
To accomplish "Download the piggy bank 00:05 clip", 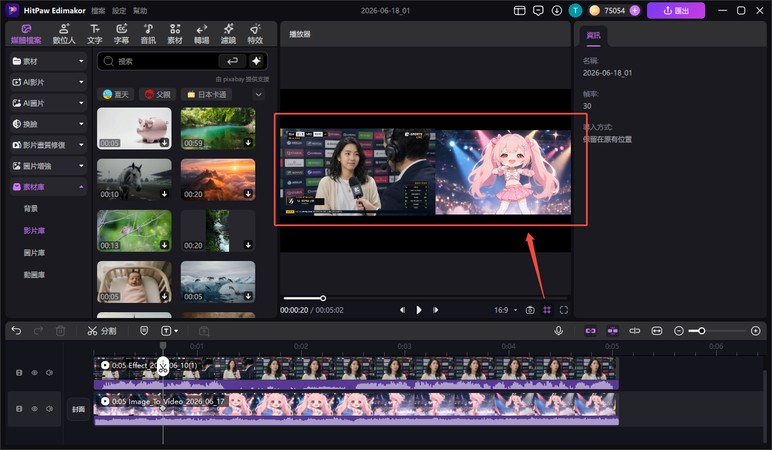I will (164, 143).
